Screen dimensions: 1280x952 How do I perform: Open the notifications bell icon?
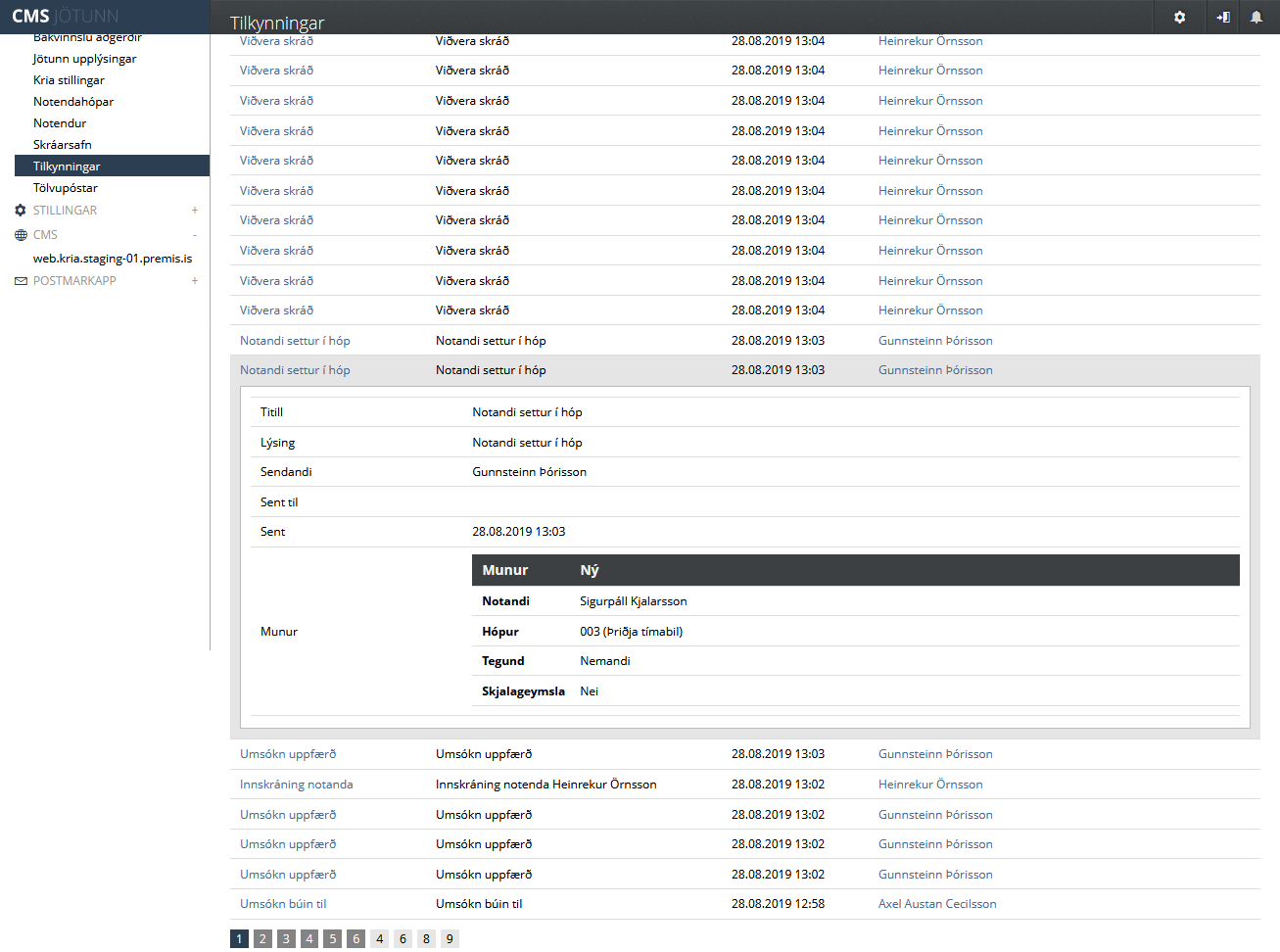[x=1256, y=17]
